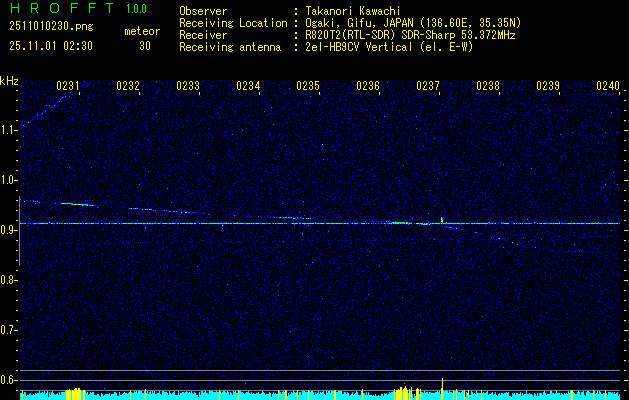Screen dimensions: 629x400
Task: Click the 0.8 frequency axis label
Action: pyautogui.click(x=9, y=280)
